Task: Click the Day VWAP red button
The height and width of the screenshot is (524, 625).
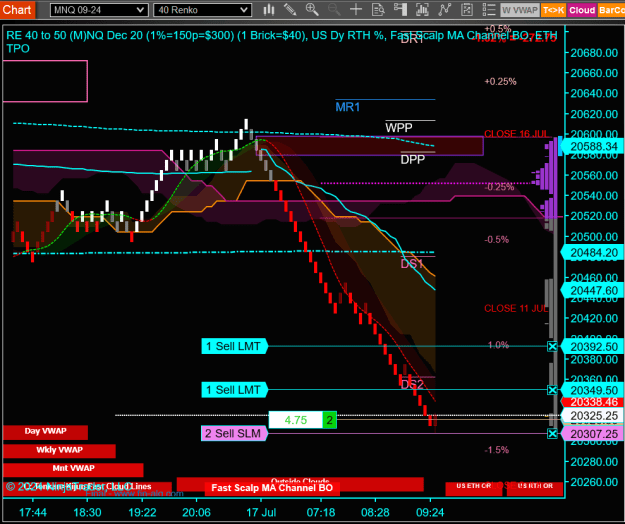Action: (45, 432)
